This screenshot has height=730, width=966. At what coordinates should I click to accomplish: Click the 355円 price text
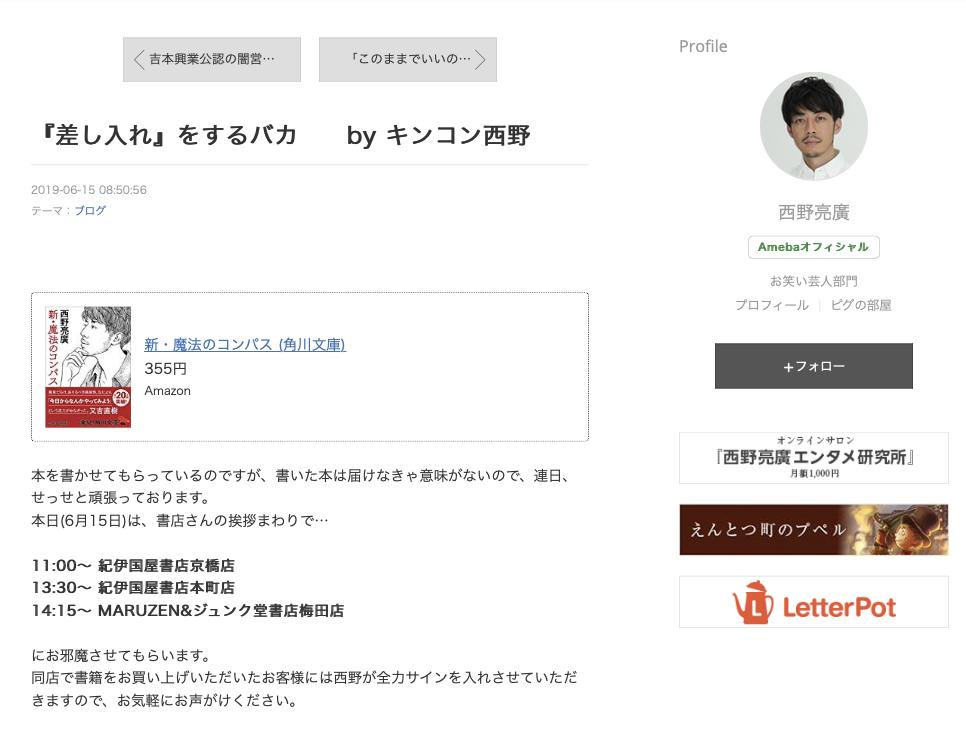(166, 369)
